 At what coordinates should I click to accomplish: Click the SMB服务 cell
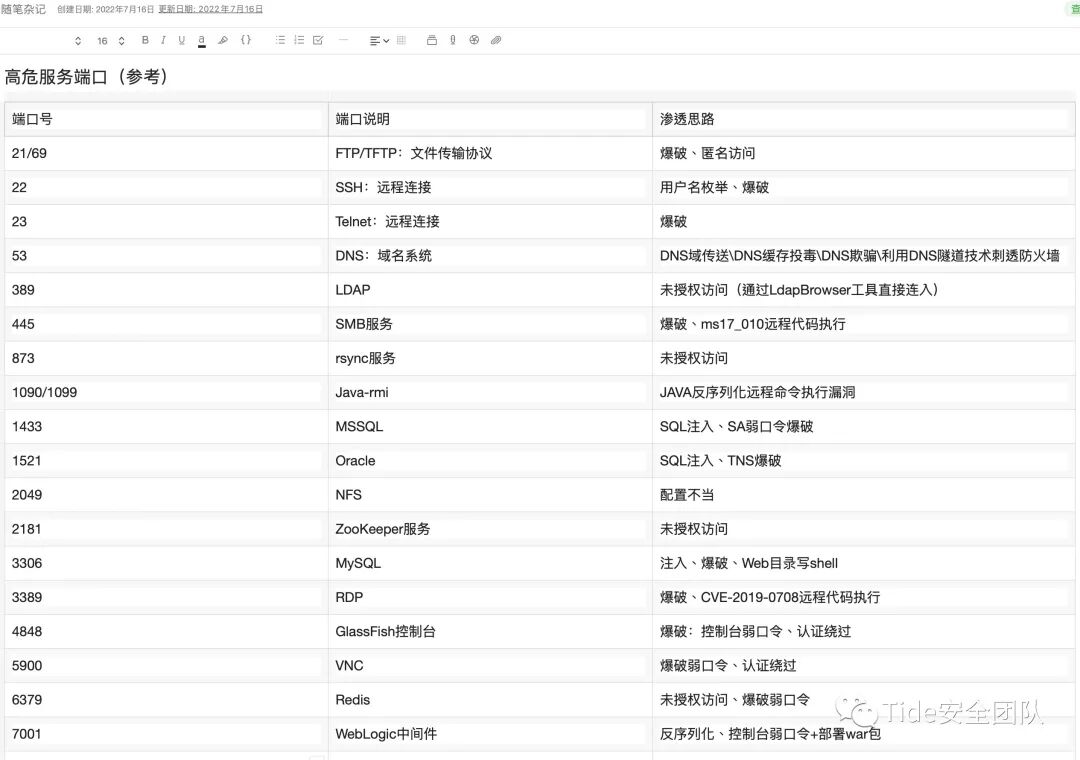tap(490, 324)
